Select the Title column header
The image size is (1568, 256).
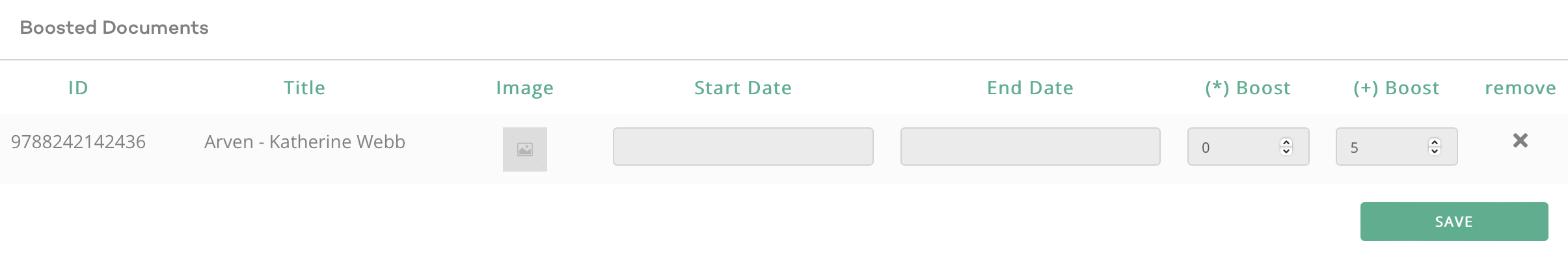point(304,88)
